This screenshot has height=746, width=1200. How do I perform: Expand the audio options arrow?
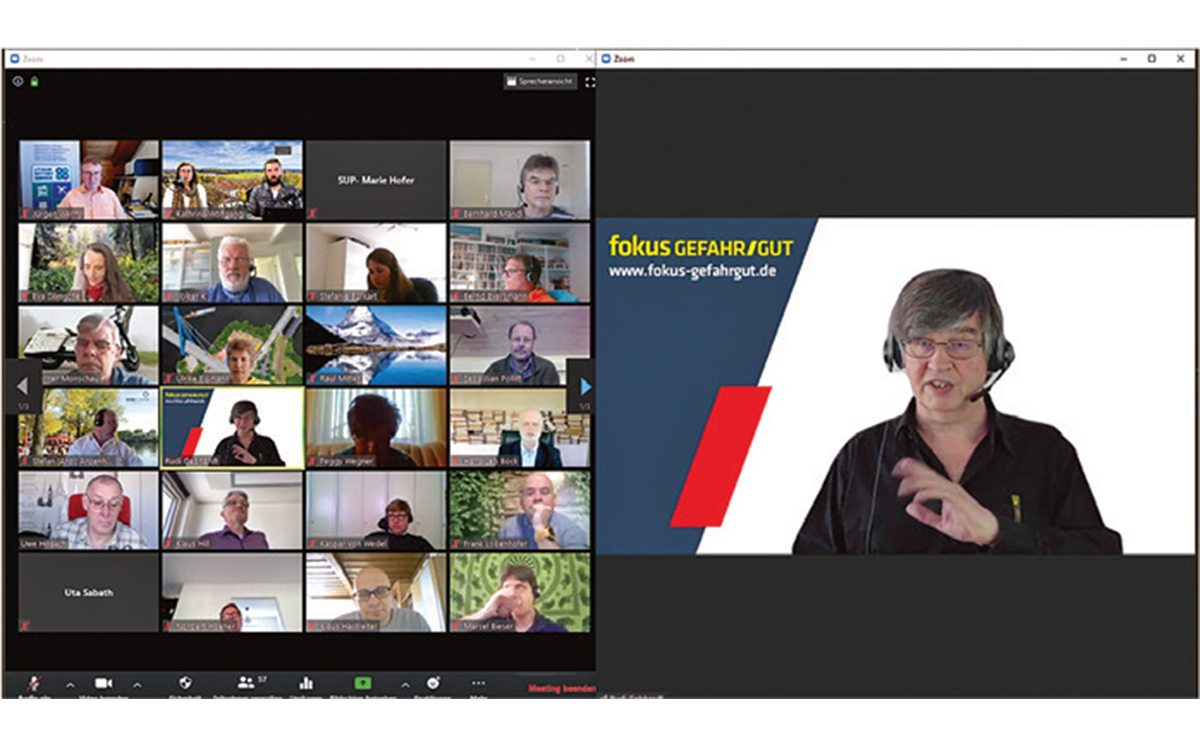click(x=70, y=685)
